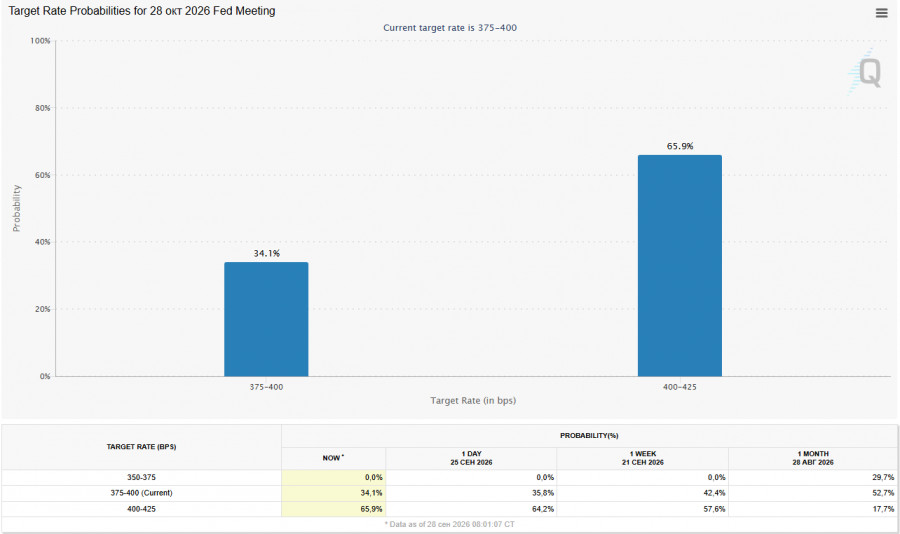This screenshot has width=900, height=534.
Task: Click the QuikStrike Q watermark logo
Action: (864, 71)
